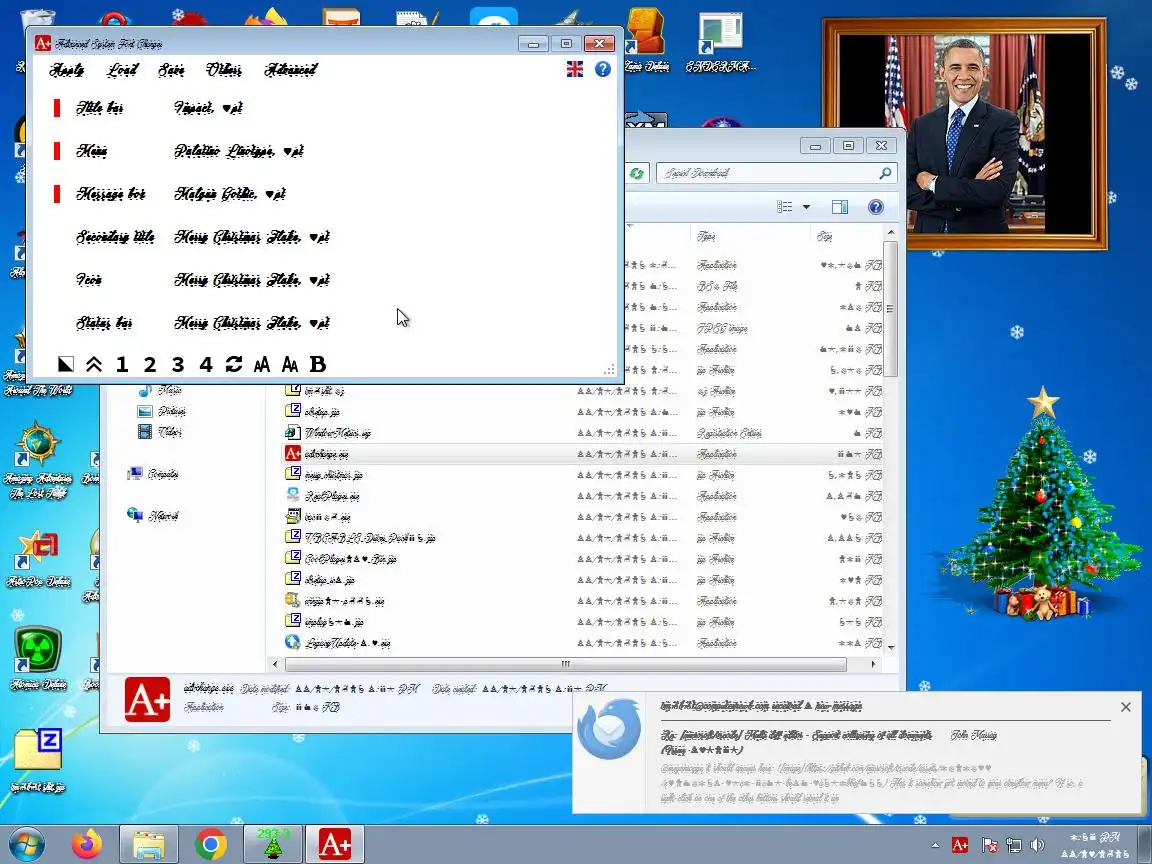The width and height of the screenshot is (1152, 864).
Task: Click Explorer vertical scrollbar thumb
Action: click(890, 309)
